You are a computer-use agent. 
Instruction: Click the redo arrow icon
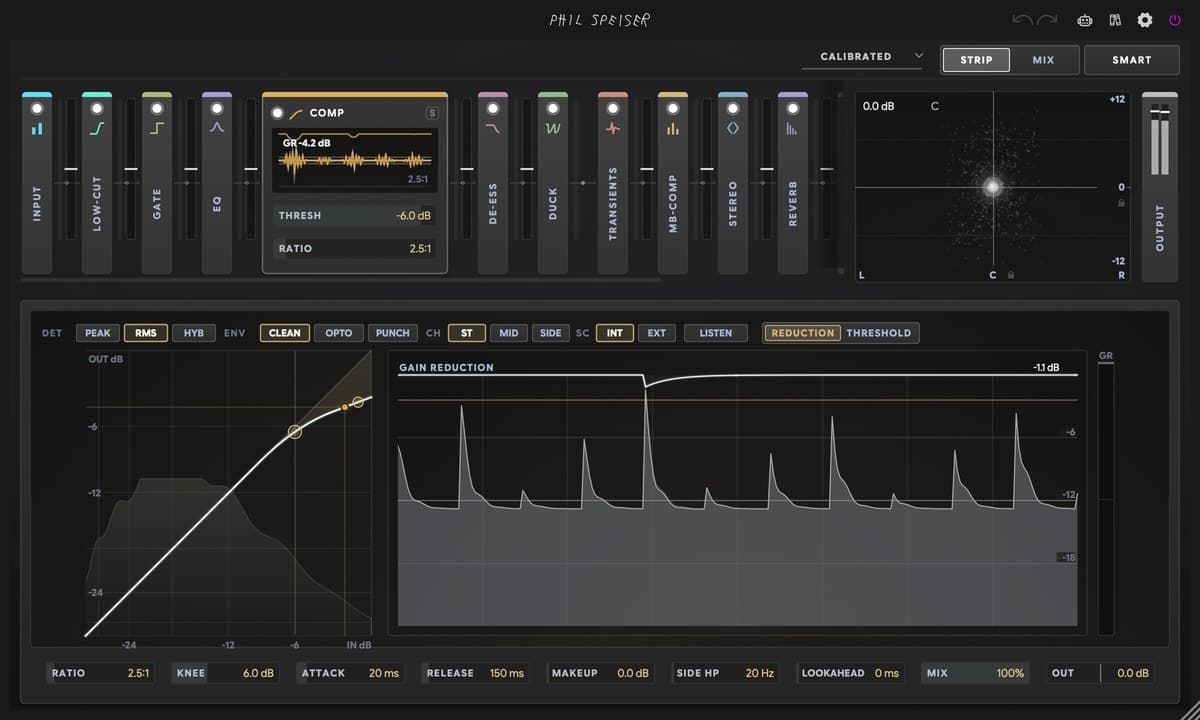pyautogui.click(x=1048, y=20)
